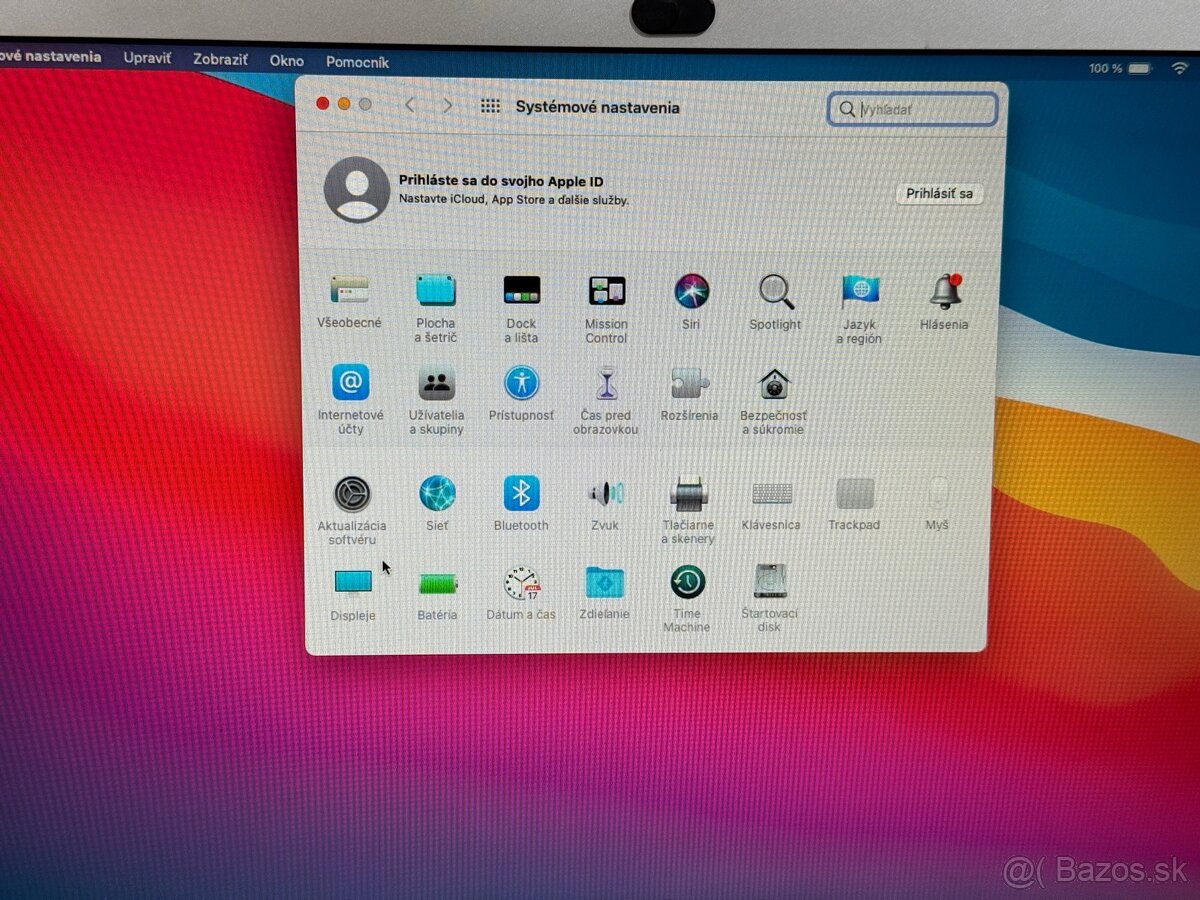Open Mission Control preferences

pyautogui.click(x=605, y=291)
